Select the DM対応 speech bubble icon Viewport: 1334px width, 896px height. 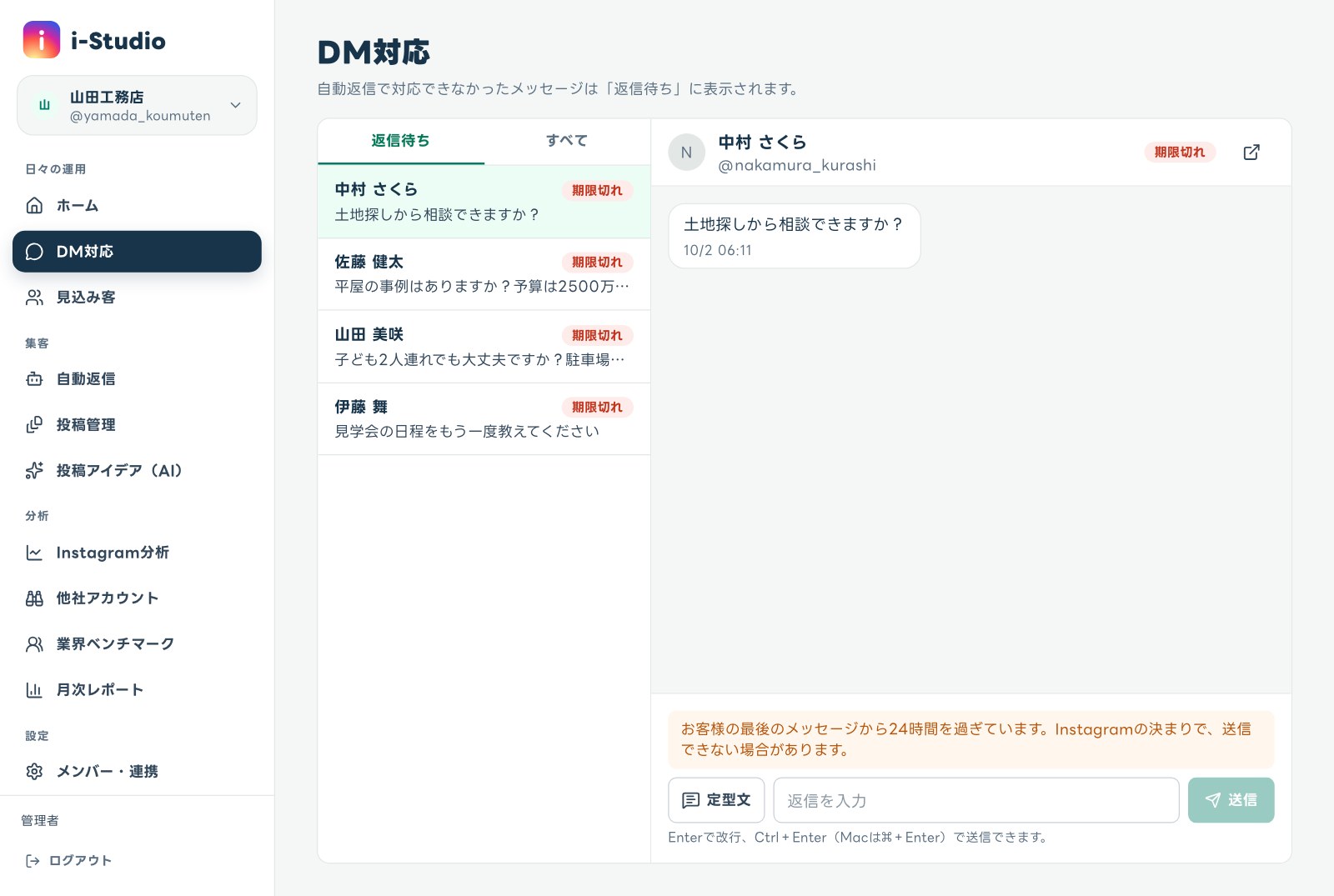tap(34, 252)
